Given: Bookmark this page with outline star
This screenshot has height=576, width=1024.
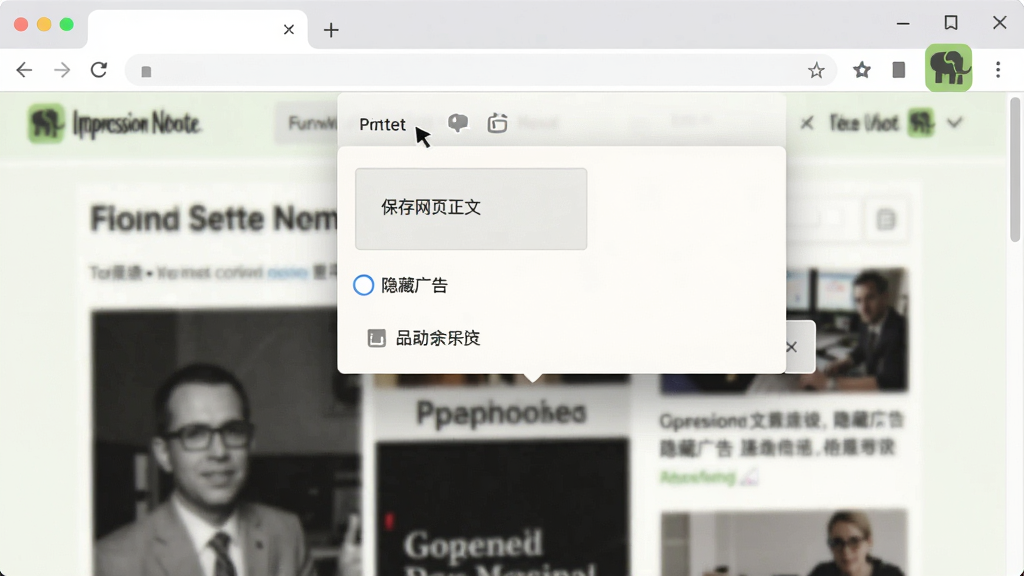Looking at the screenshot, I should [816, 71].
